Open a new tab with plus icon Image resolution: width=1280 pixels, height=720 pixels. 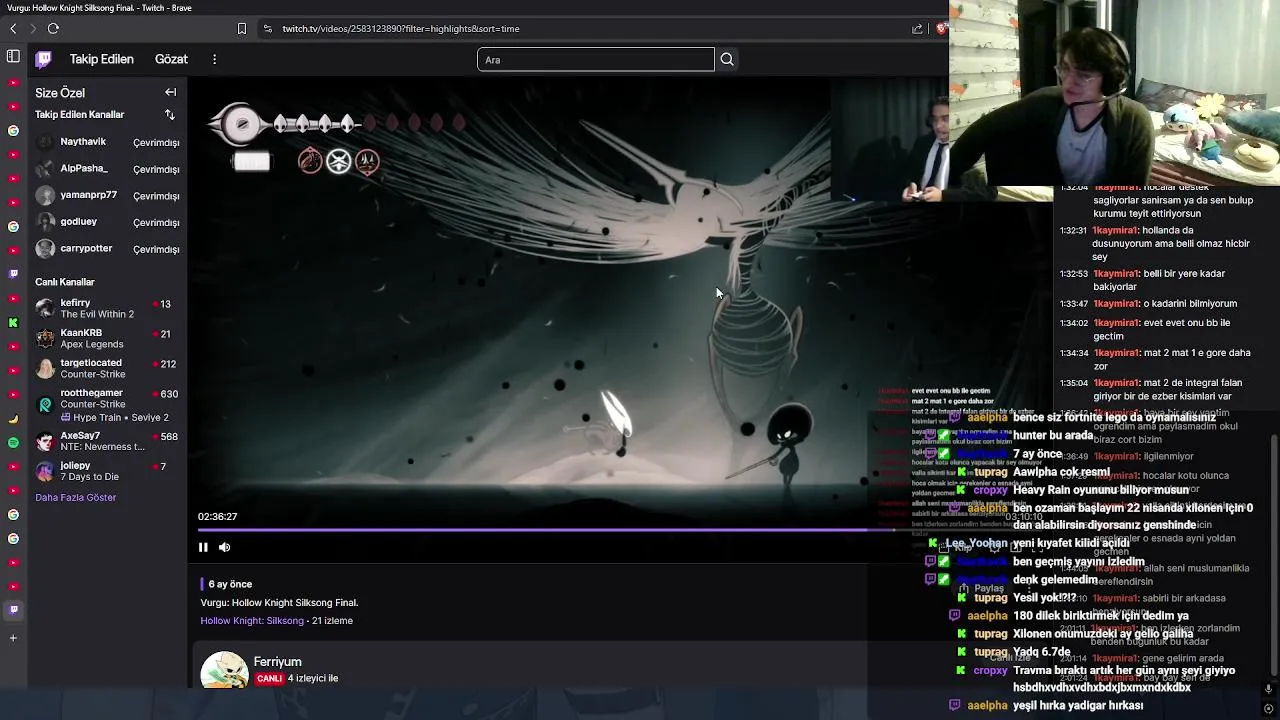pos(13,638)
